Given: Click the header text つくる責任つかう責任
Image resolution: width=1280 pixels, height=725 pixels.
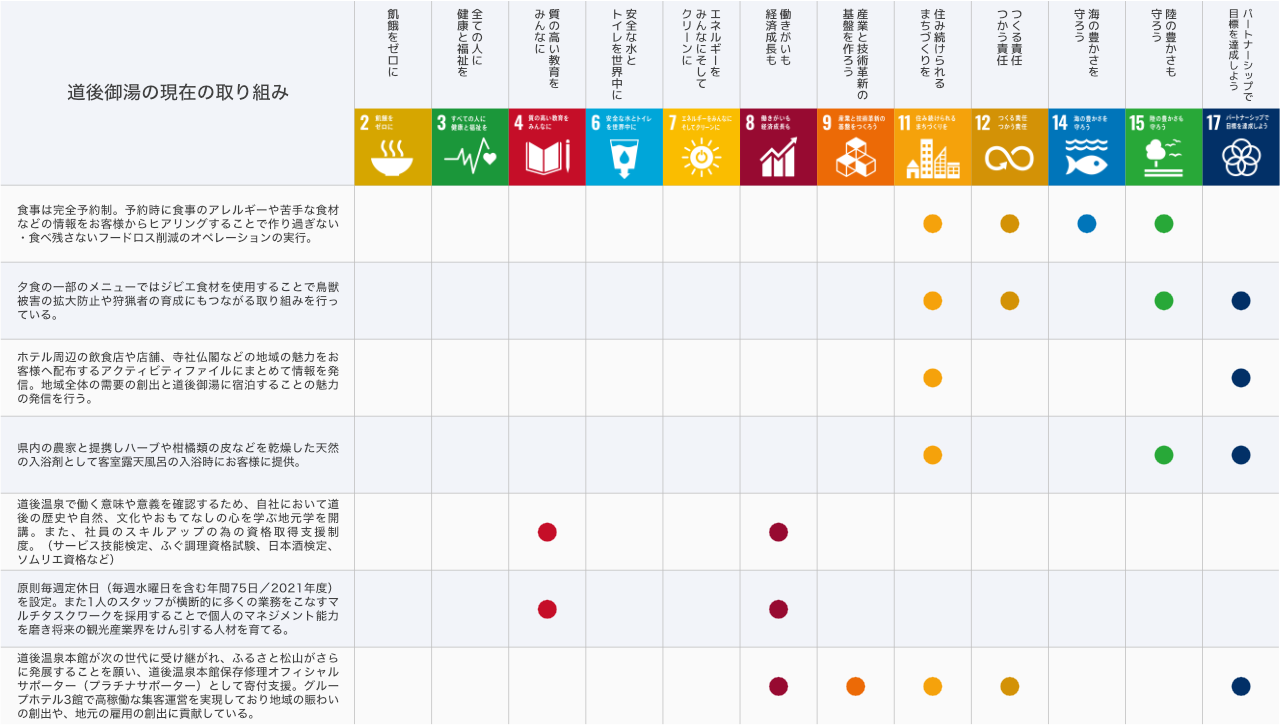Looking at the screenshot, I should [1009, 39].
